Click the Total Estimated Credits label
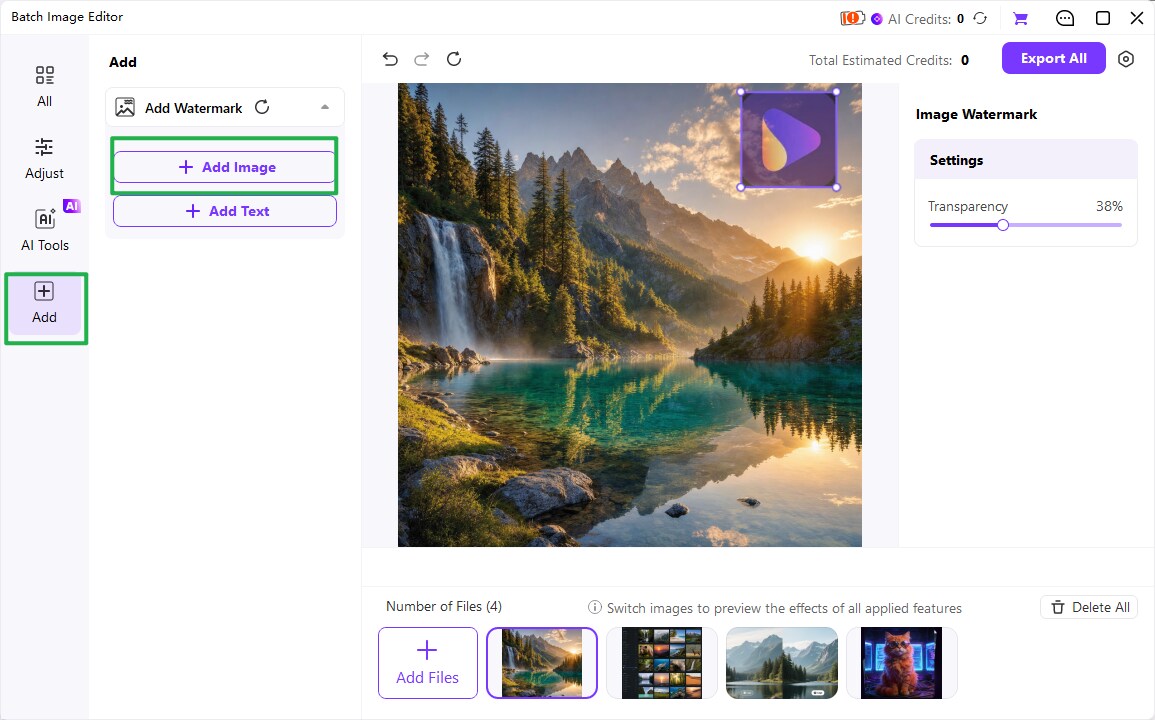This screenshot has width=1155, height=720. coord(880,60)
